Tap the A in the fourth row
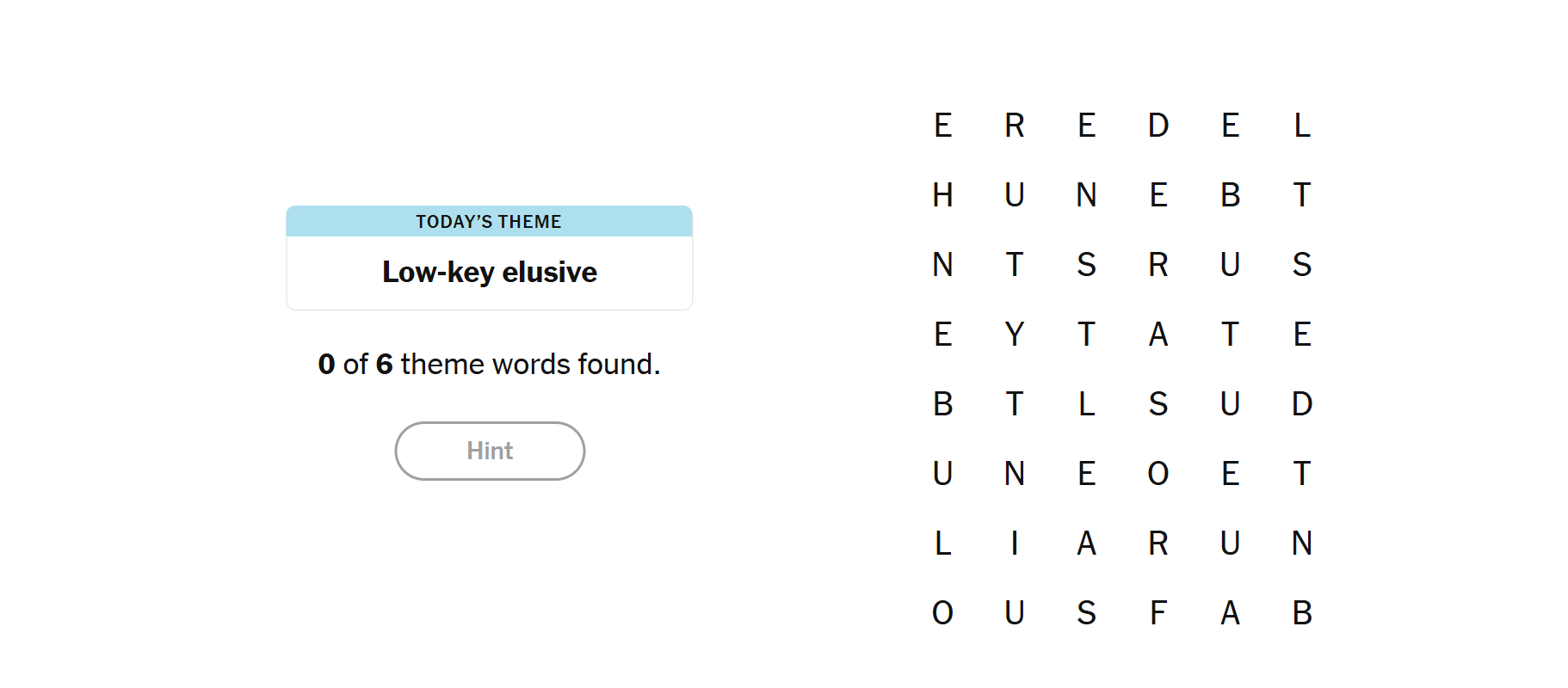 (x=1158, y=334)
